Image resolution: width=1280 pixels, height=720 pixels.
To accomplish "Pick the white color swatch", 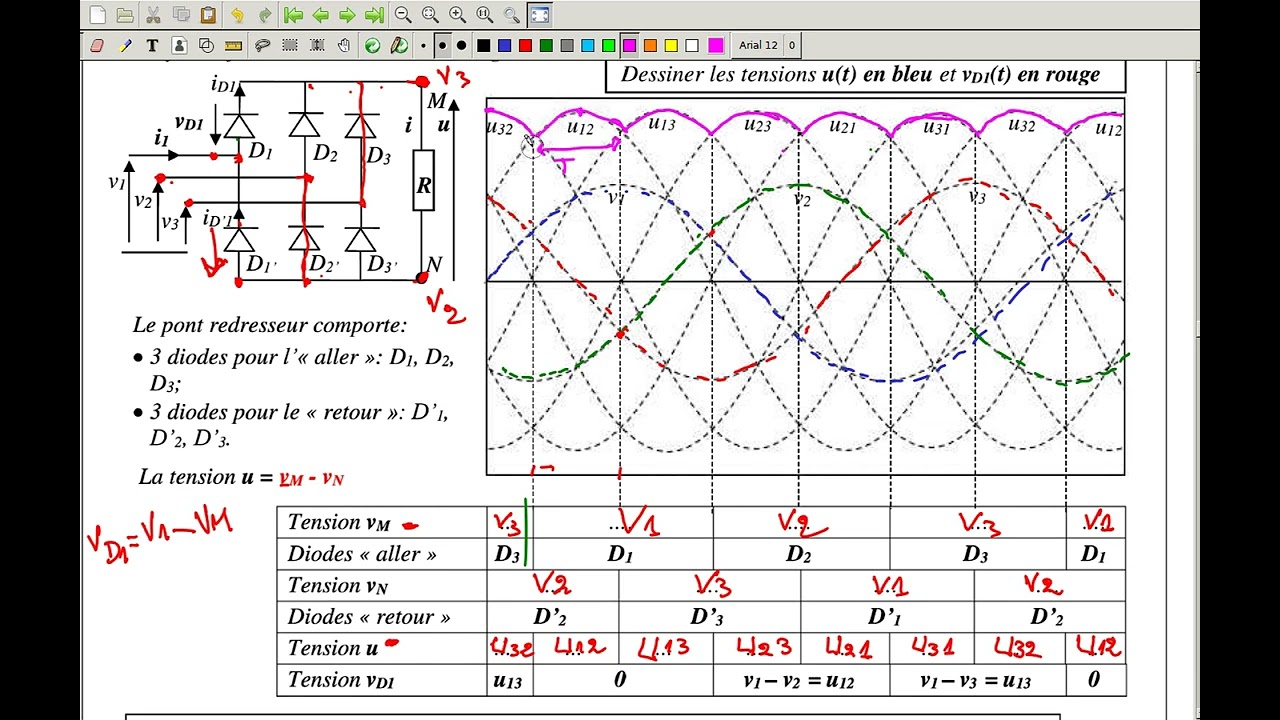I will (692, 45).
